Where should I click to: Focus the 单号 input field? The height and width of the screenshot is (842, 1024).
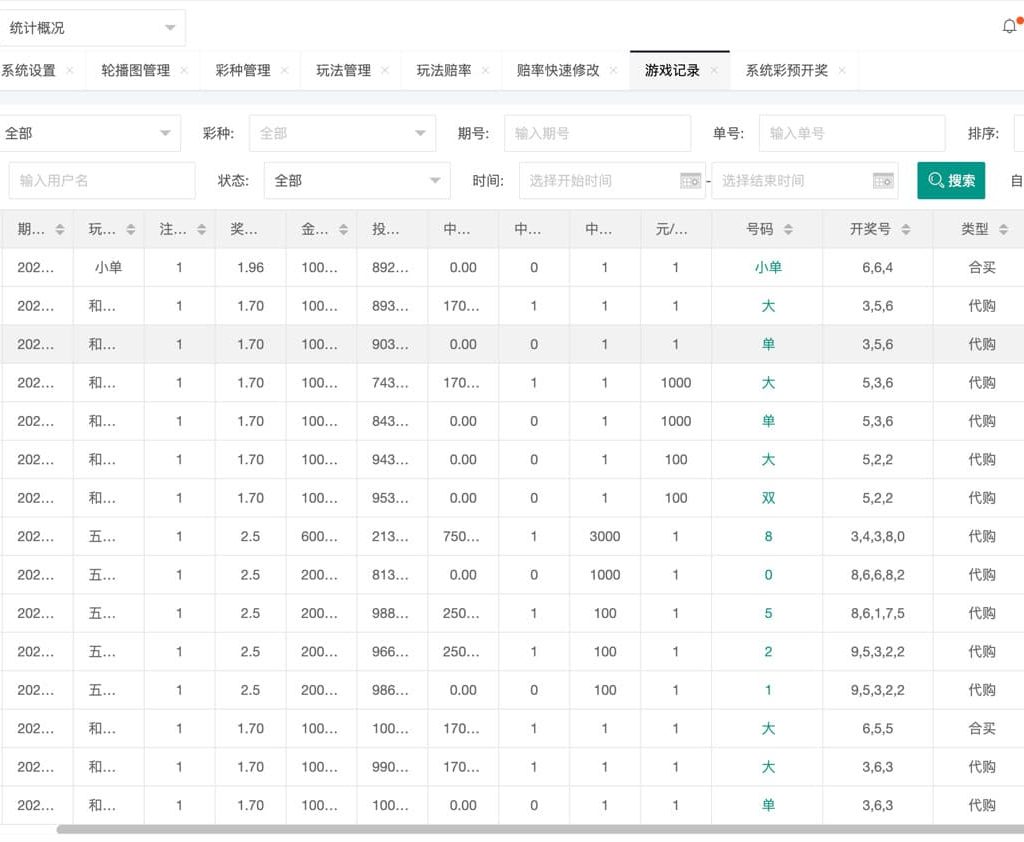[851, 133]
